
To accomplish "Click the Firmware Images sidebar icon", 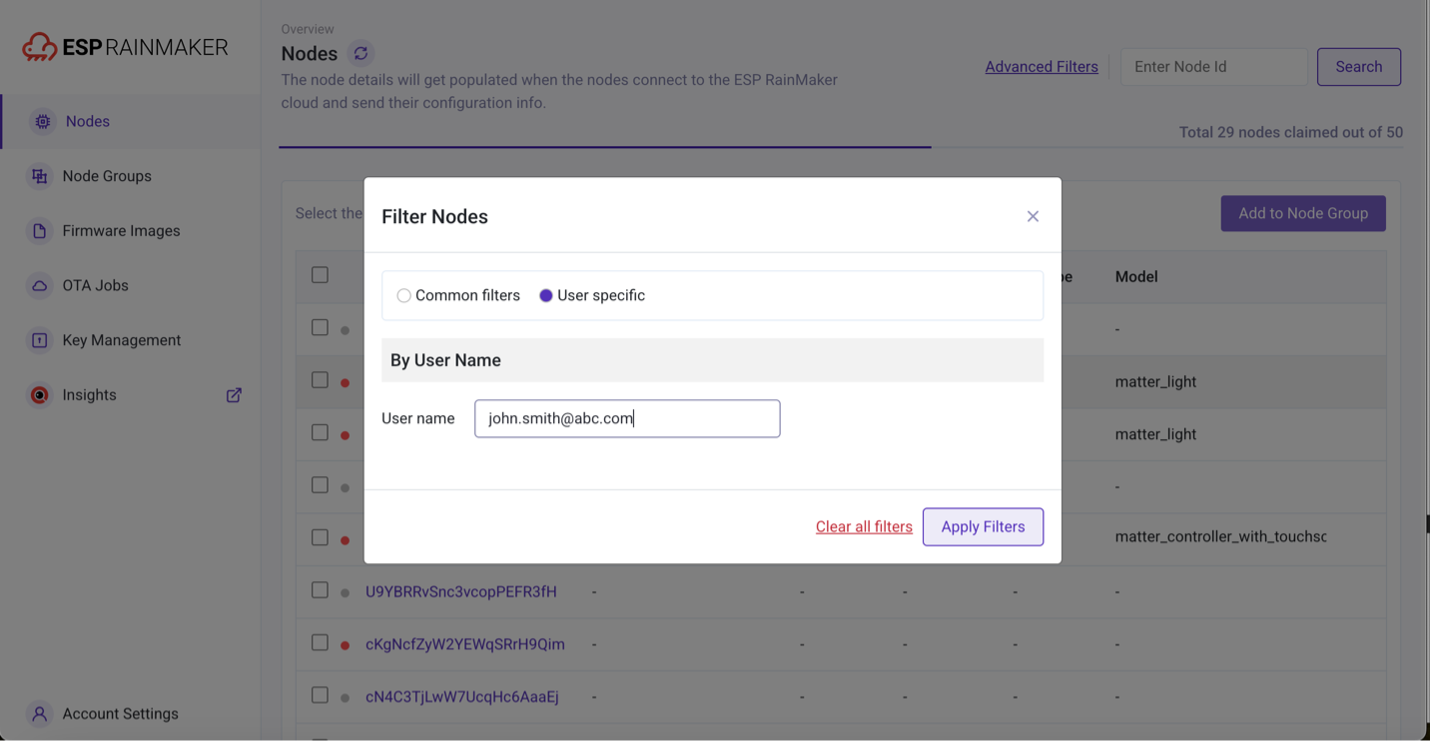I will coord(40,231).
